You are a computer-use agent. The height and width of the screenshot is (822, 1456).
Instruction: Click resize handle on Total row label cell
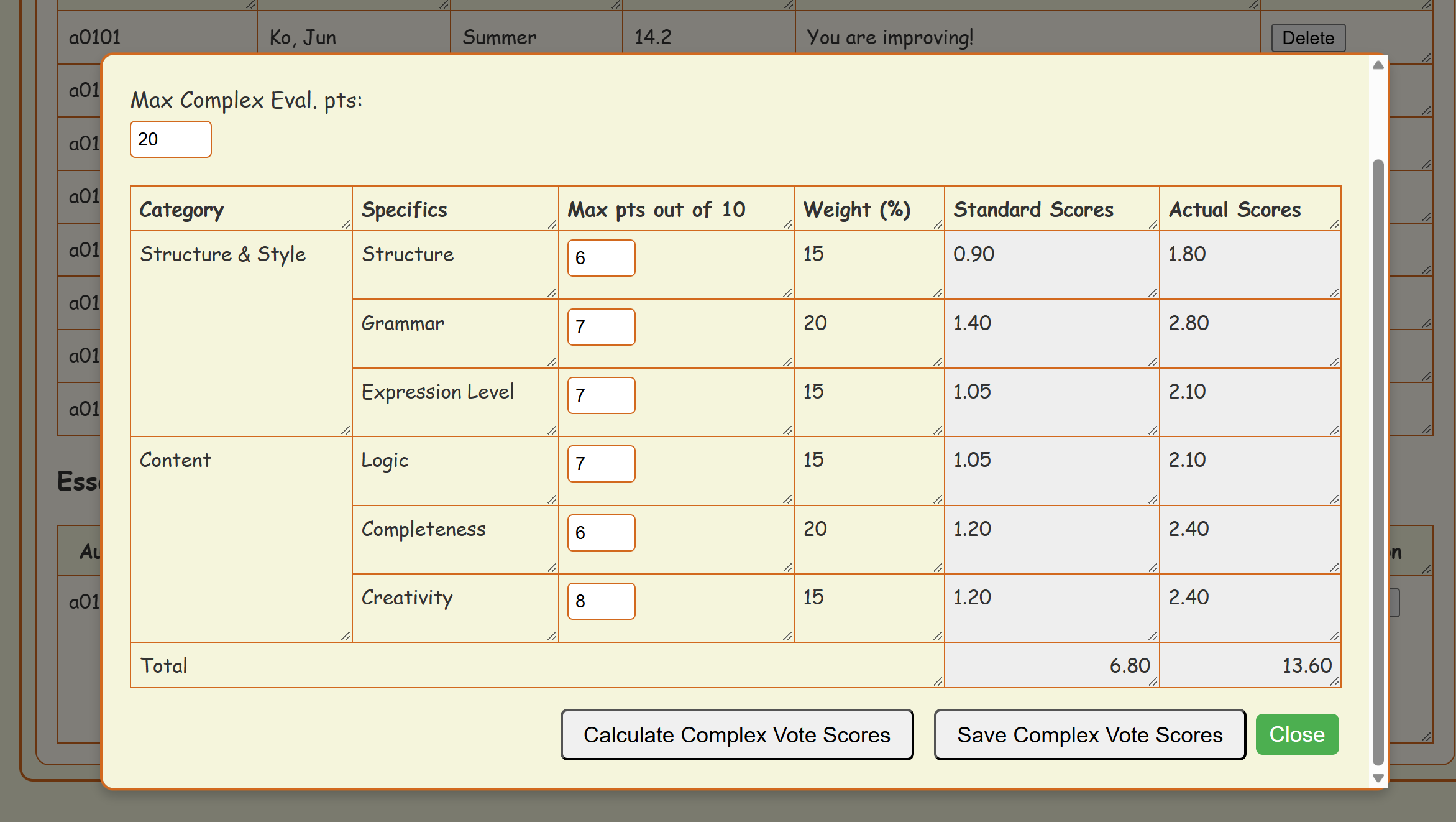938,681
